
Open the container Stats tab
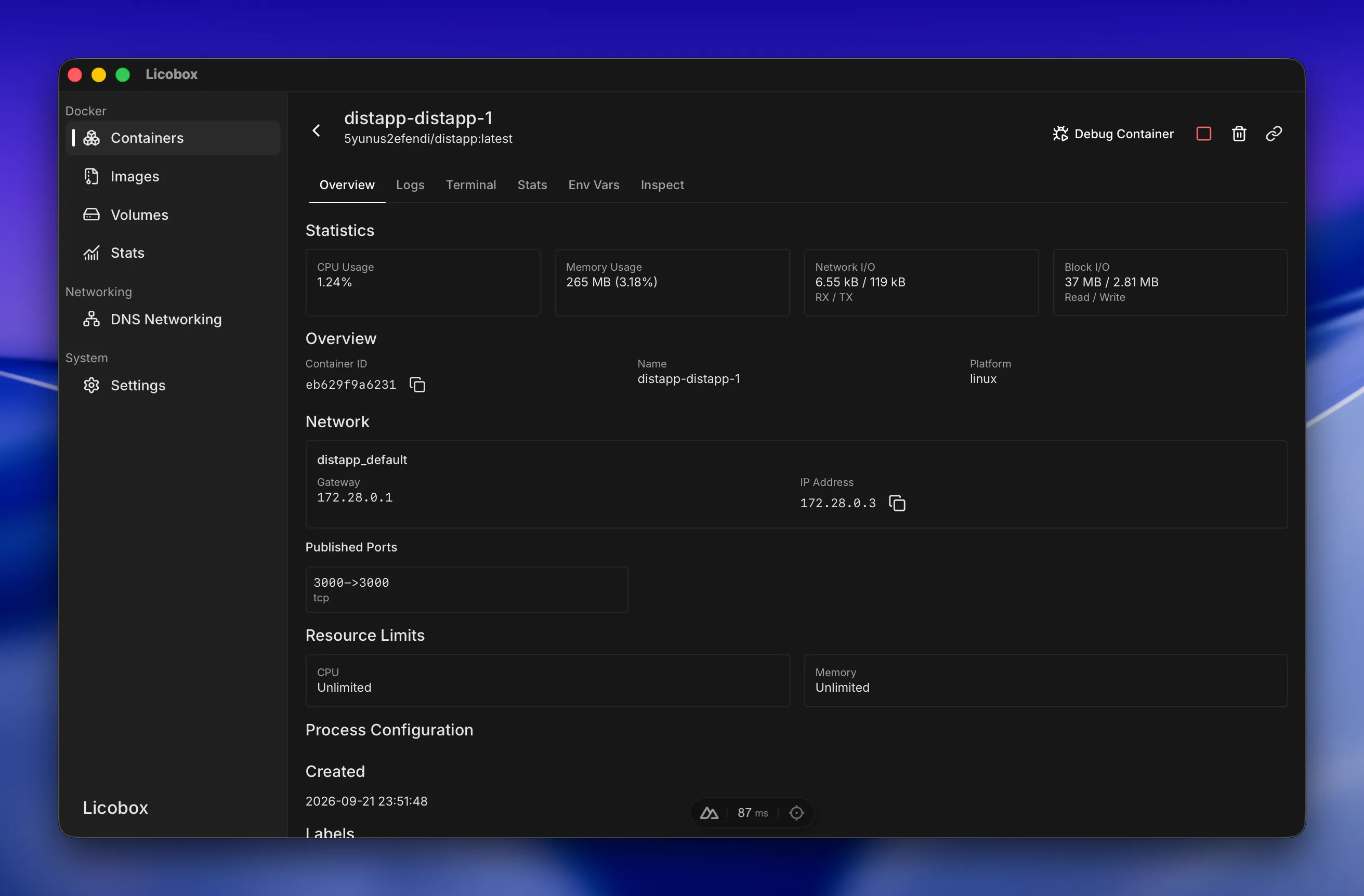point(532,185)
